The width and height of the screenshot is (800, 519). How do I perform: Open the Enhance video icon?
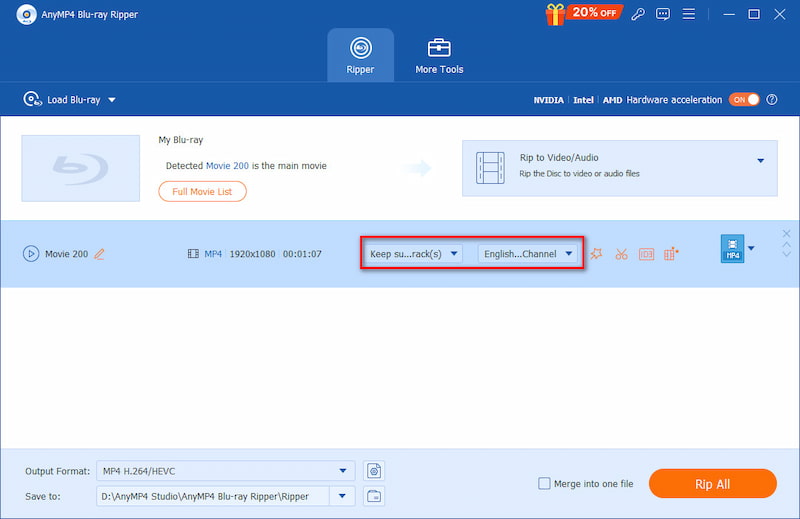(x=671, y=254)
